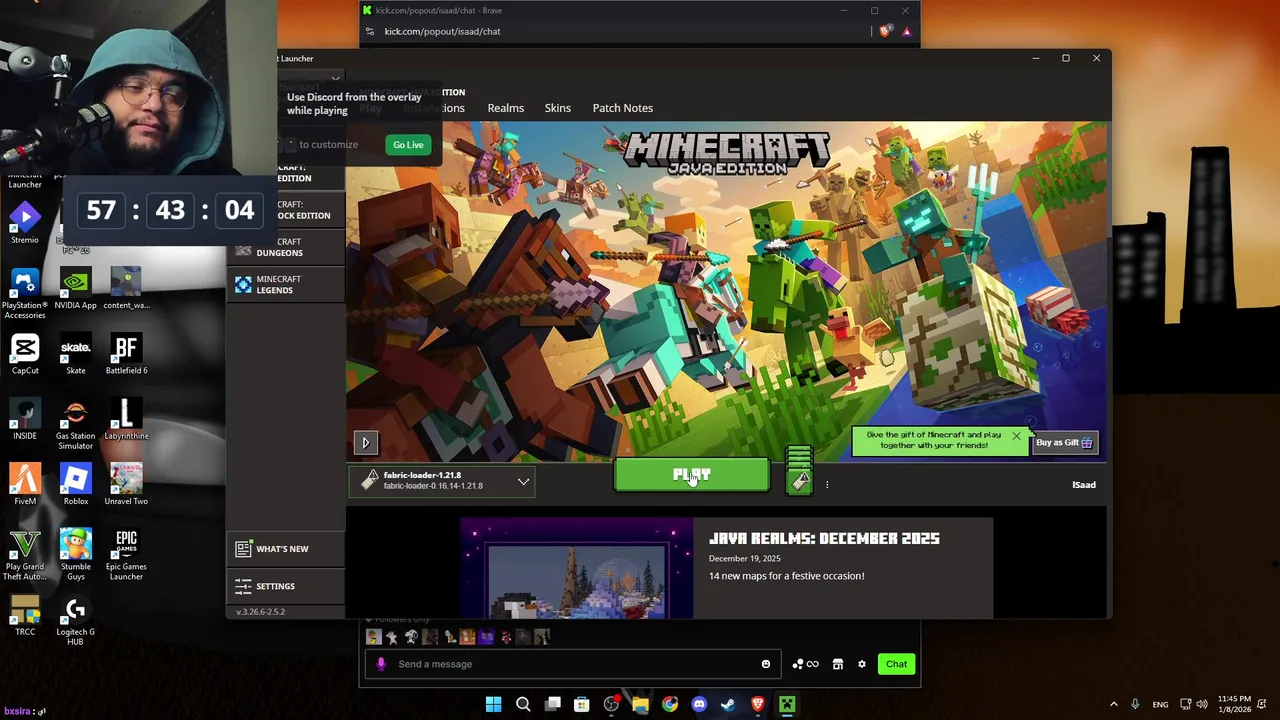Open the Play Grand Theft Auto desktop shortcut
This screenshot has height=720, width=1280.
[25, 555]
